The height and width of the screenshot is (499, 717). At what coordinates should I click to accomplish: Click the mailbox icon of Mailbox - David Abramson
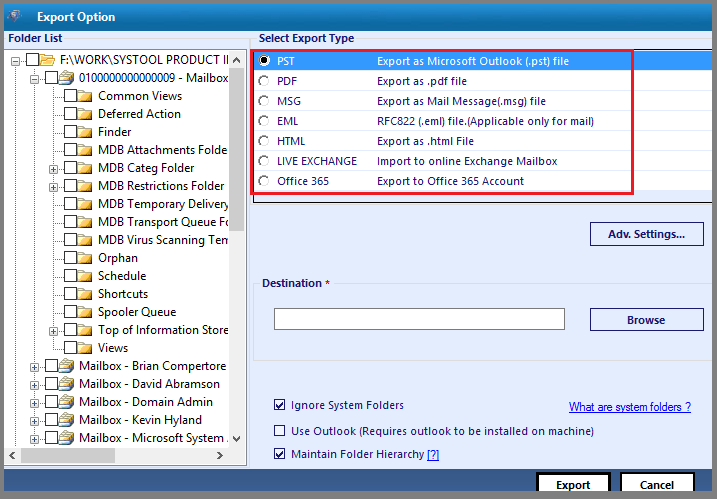tap(67, 383)
